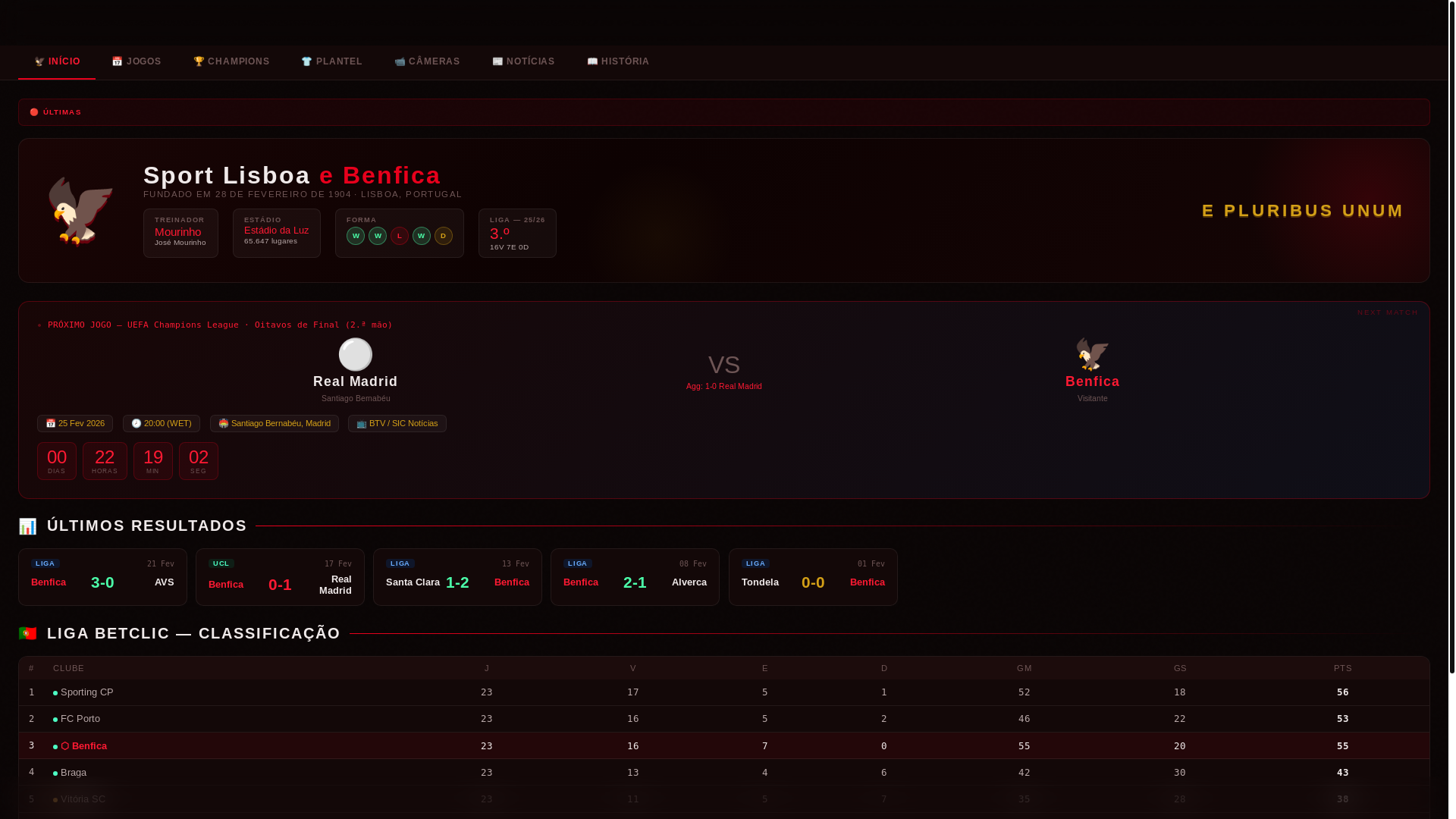Open the Tondela 0-0 Benfica result card

point(813,577)
